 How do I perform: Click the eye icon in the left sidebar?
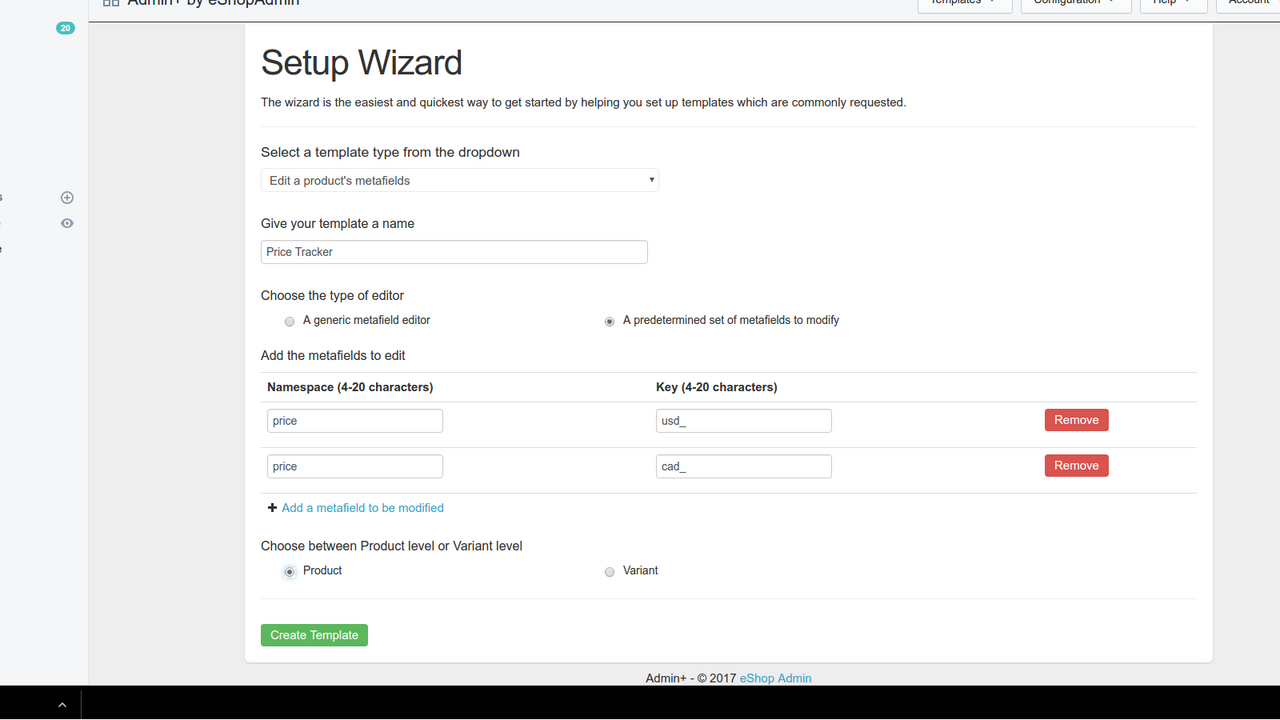click(x=66, y=223)
